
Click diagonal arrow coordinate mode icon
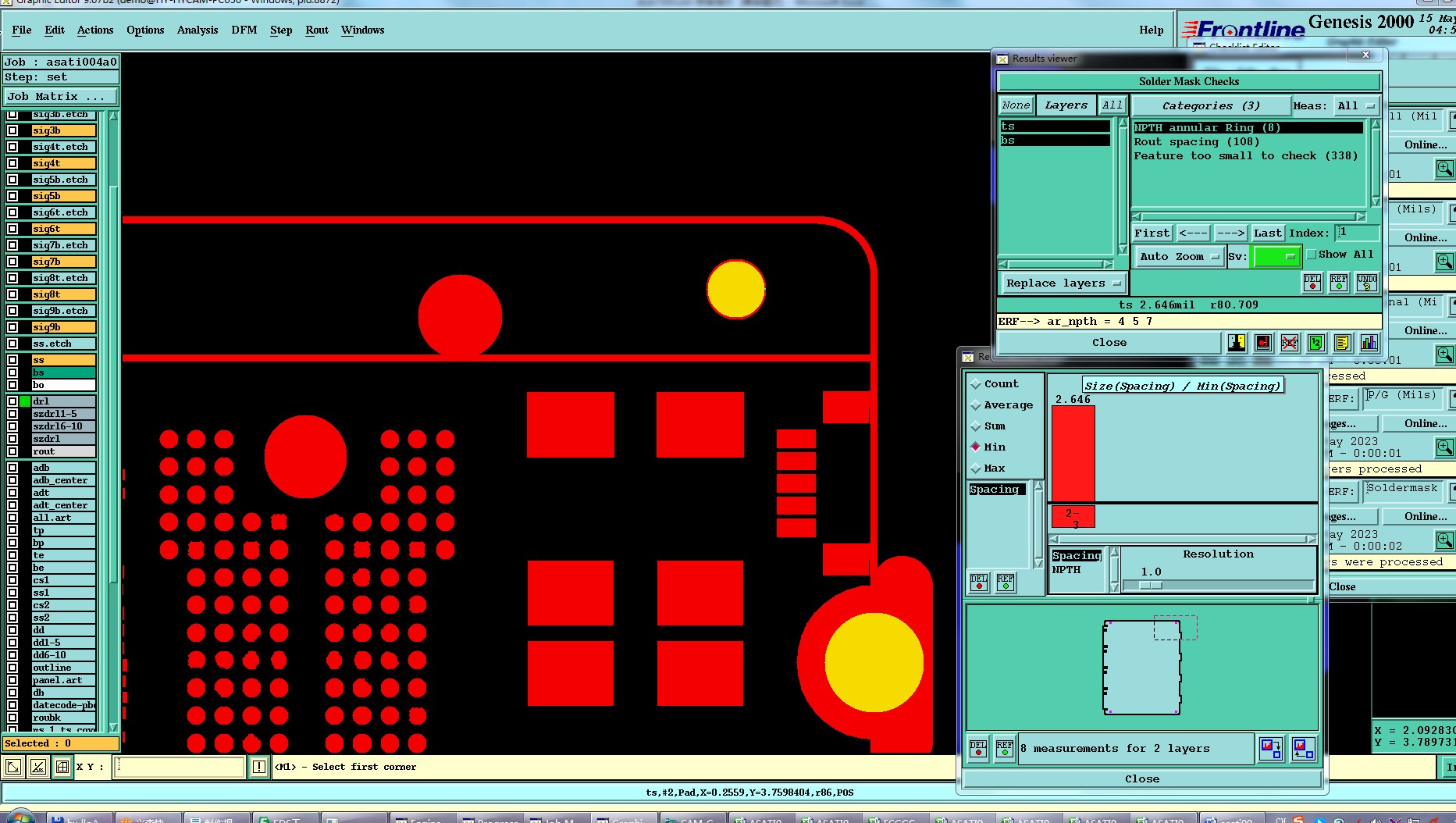(13, 768)
